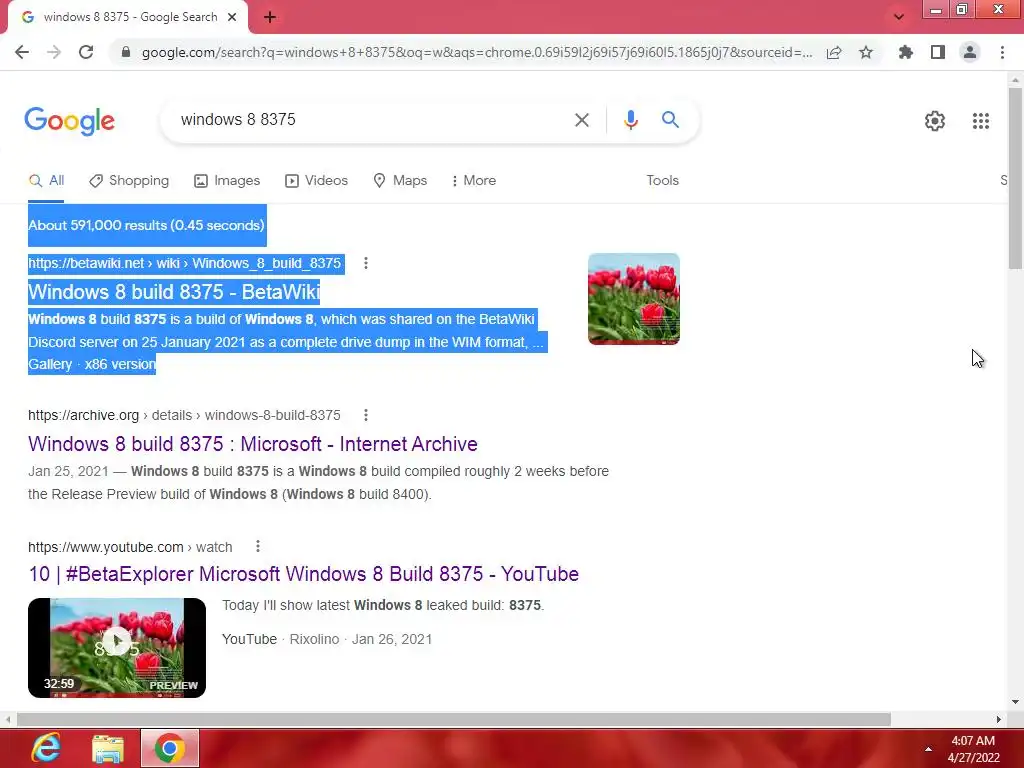Open the Chrome profile avatar
Screen dimensions: 1024x768
click(x=970, y=52)
